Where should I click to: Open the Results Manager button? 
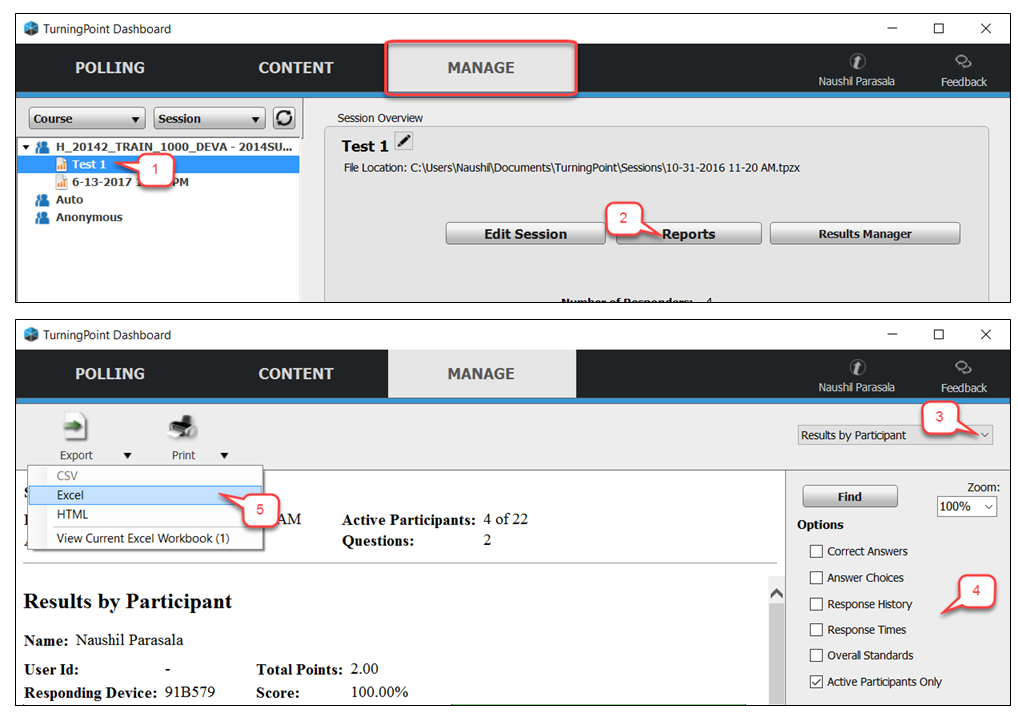tap(865, 234)
